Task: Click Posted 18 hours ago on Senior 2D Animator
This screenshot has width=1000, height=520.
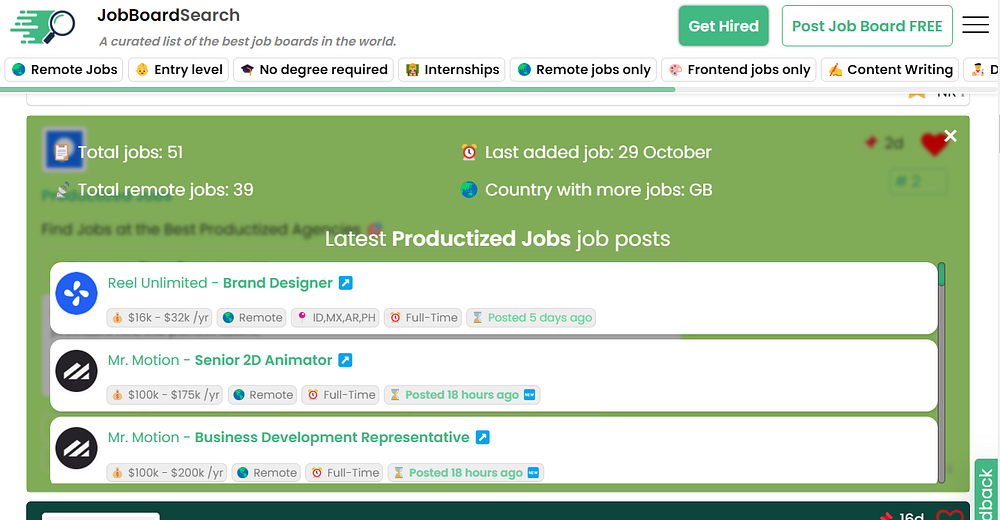Action: [x=462, y=395]
